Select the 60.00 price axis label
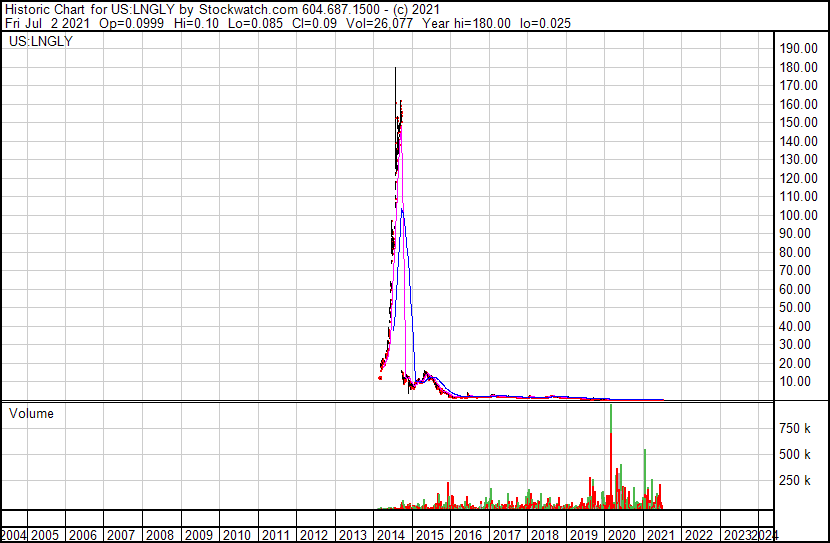830x543 pixels. click(x=795, y=289)
